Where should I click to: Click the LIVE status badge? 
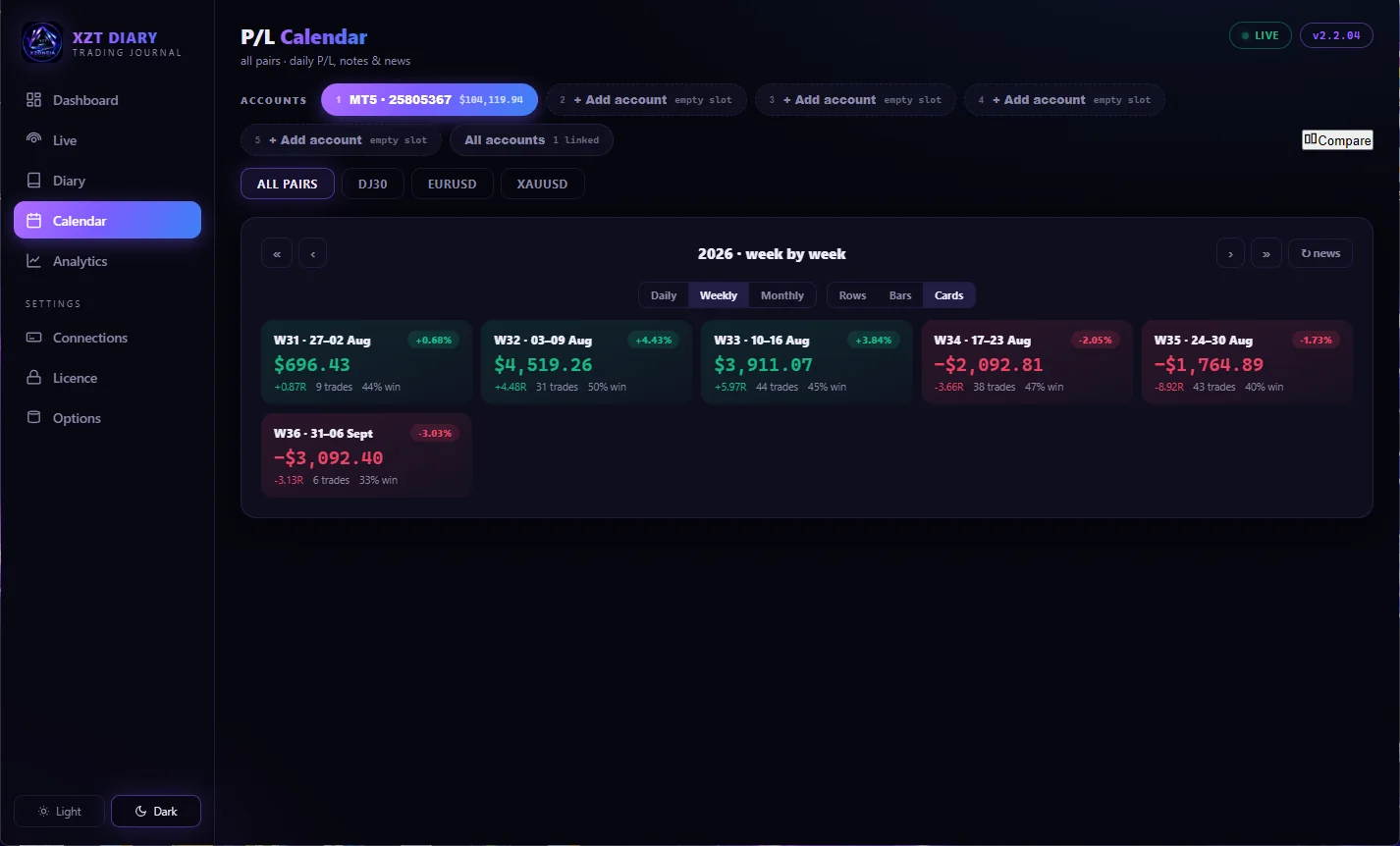(x=1261, y=35)
